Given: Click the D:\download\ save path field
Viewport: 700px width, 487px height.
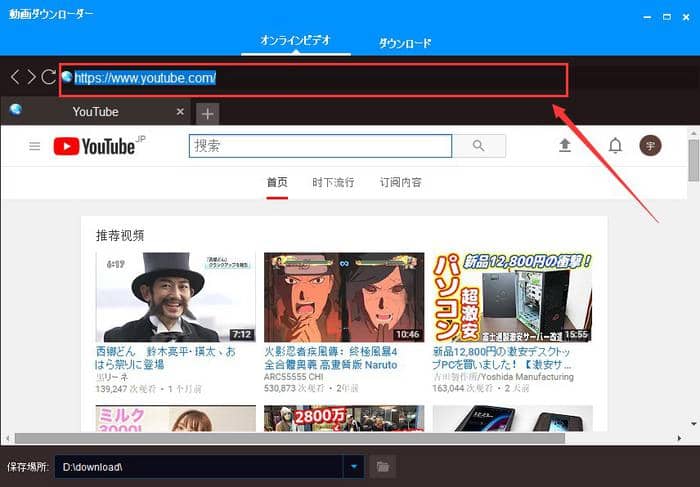Looking at the screenshot, I should [x=199, y=467].
